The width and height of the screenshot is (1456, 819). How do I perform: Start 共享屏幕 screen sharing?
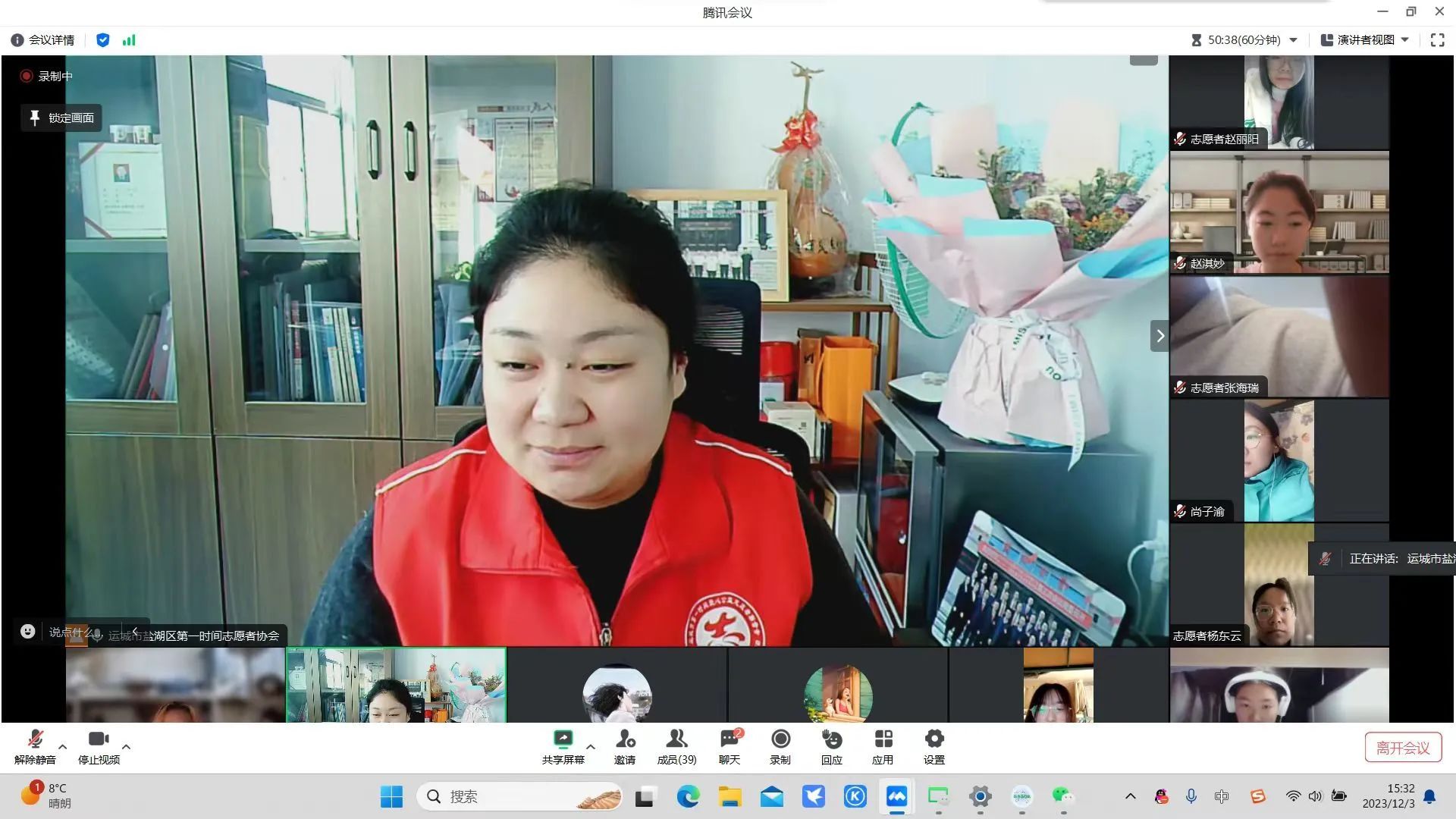click(563, 747)
